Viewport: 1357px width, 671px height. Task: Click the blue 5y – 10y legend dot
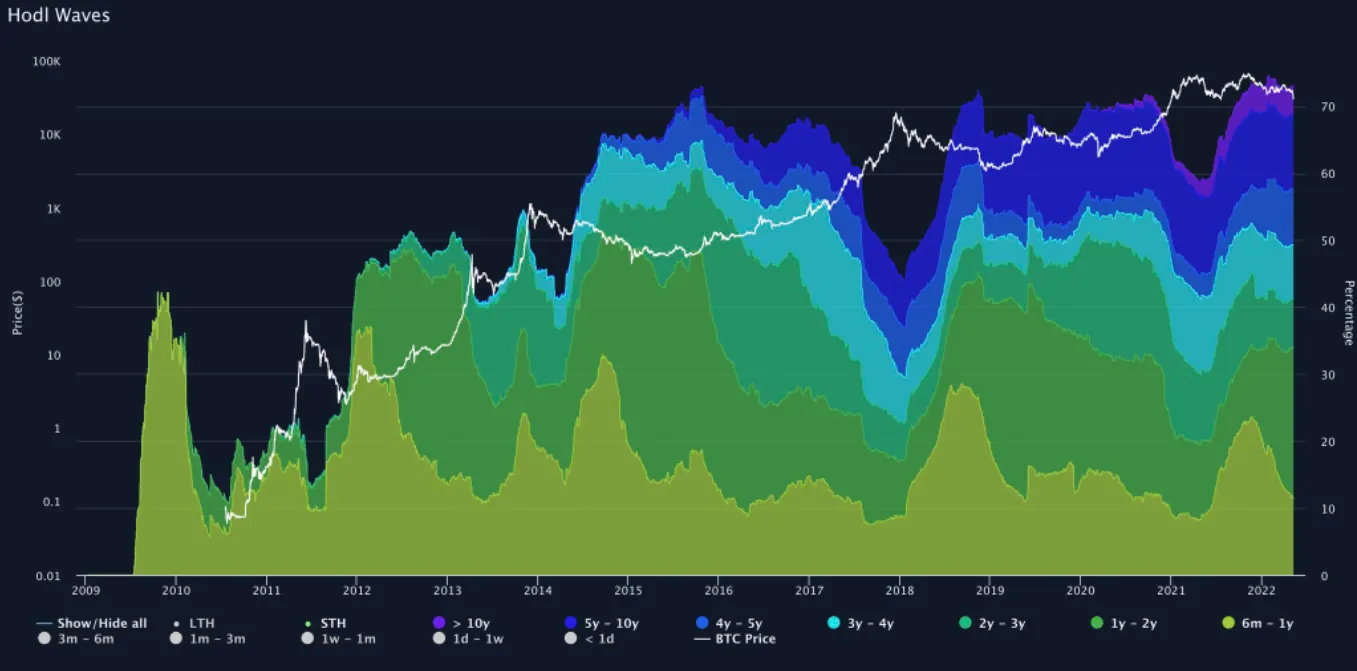pos(570,621)
